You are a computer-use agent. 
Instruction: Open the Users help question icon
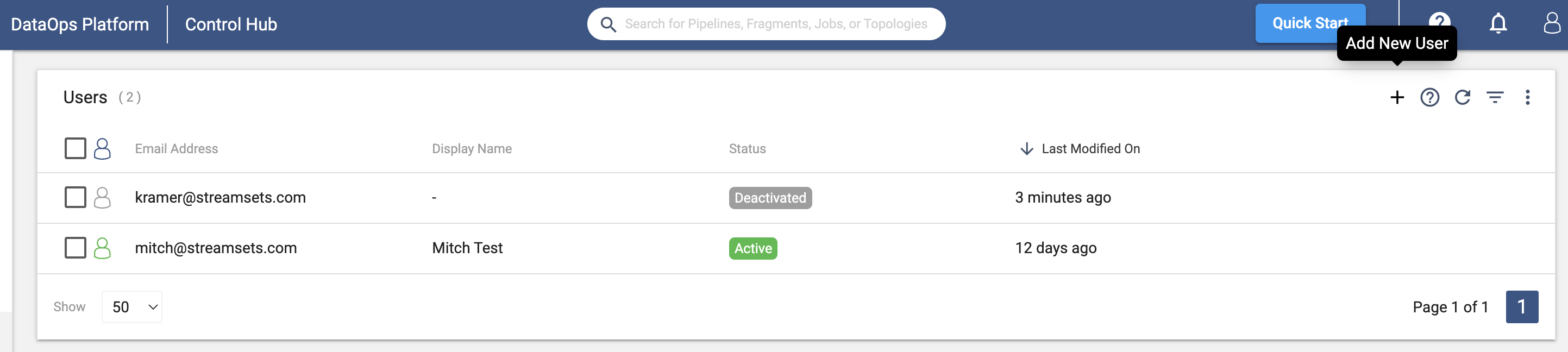pyautogui.click(x=1429, y=97)
